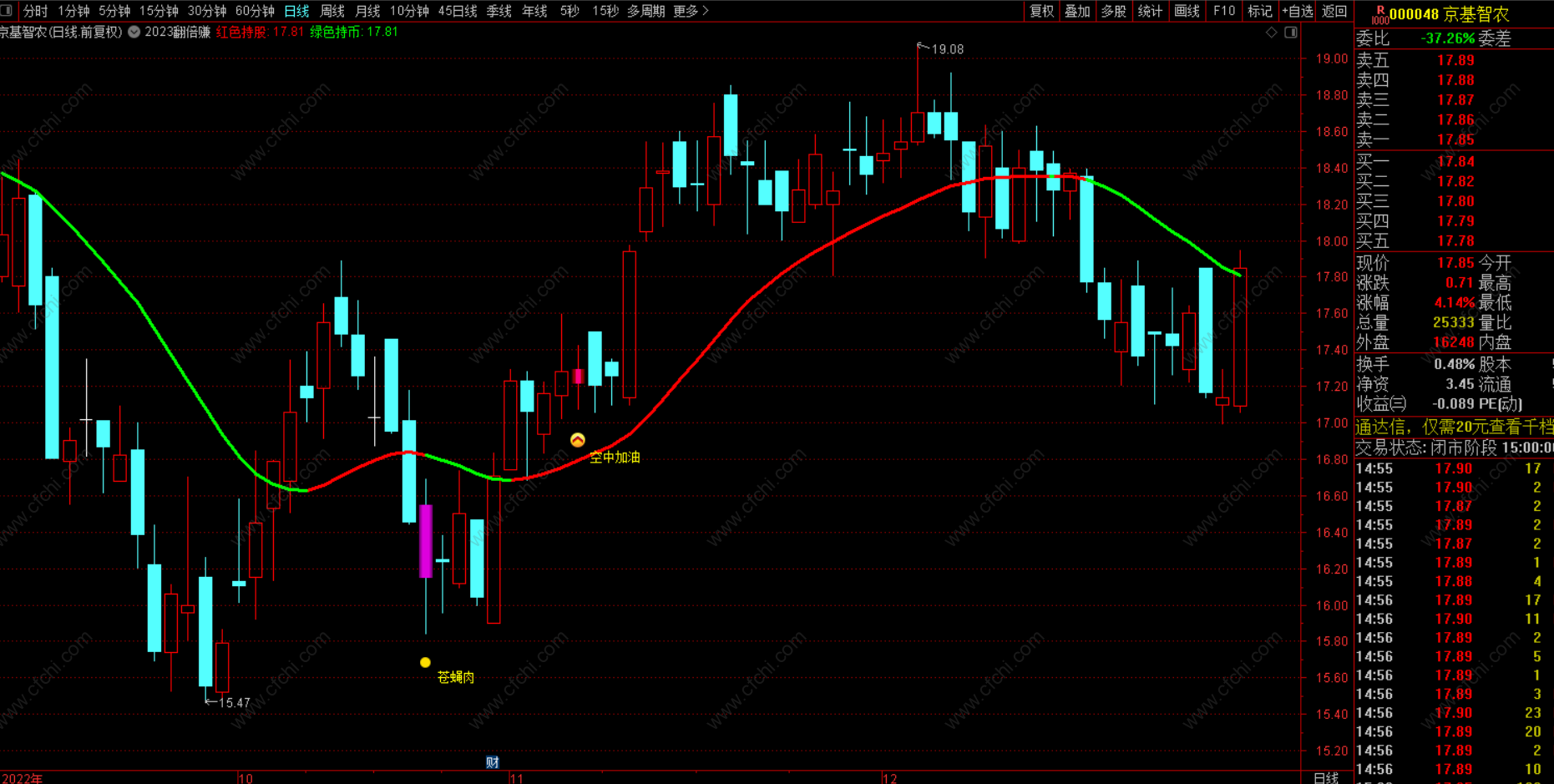Click the magenta candlestick bar
The width and height of the screenshot is (1554, 784).
[x=426, y=541]
